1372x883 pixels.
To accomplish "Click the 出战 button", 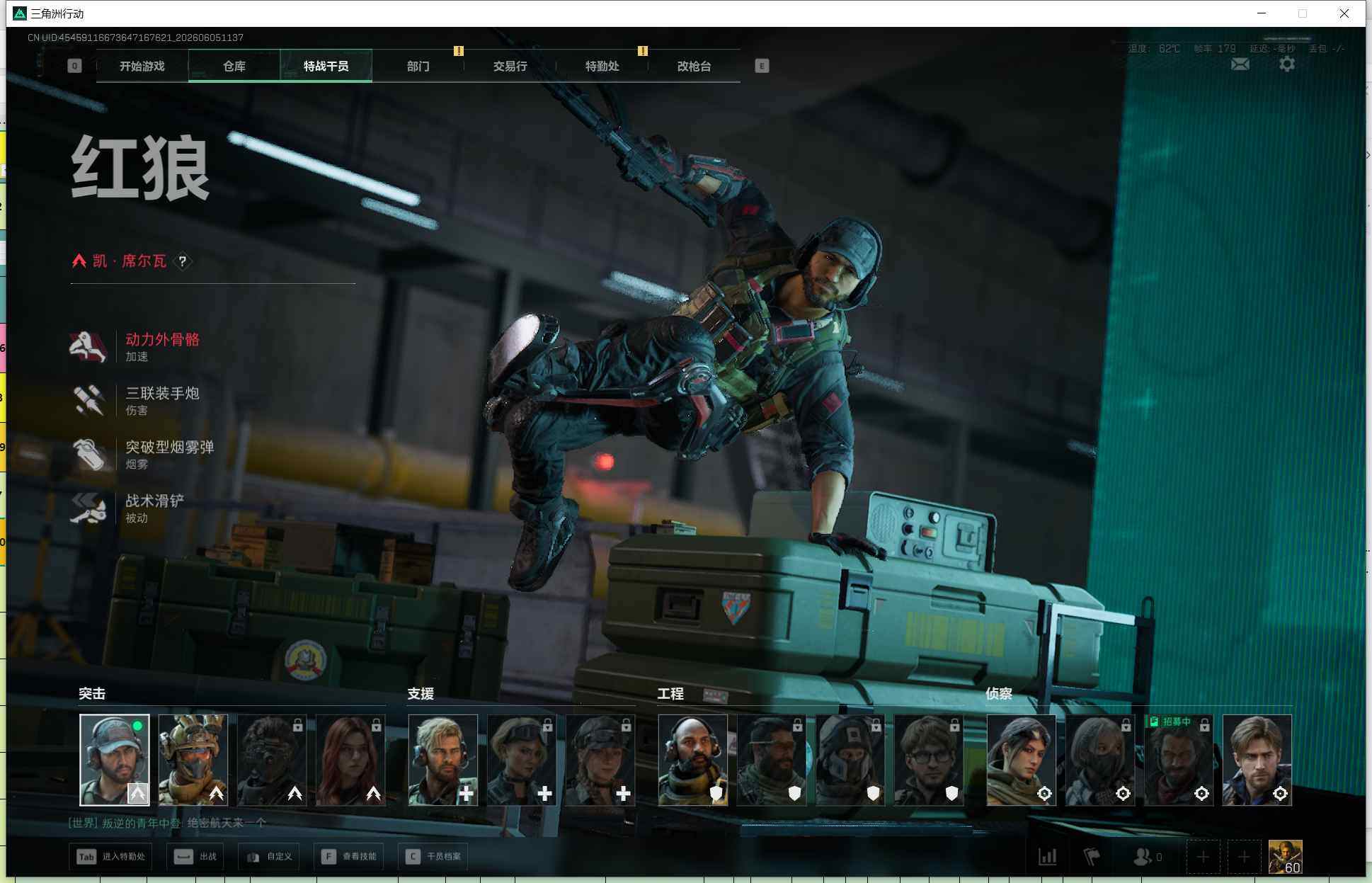I will click(x=195, y=857).
